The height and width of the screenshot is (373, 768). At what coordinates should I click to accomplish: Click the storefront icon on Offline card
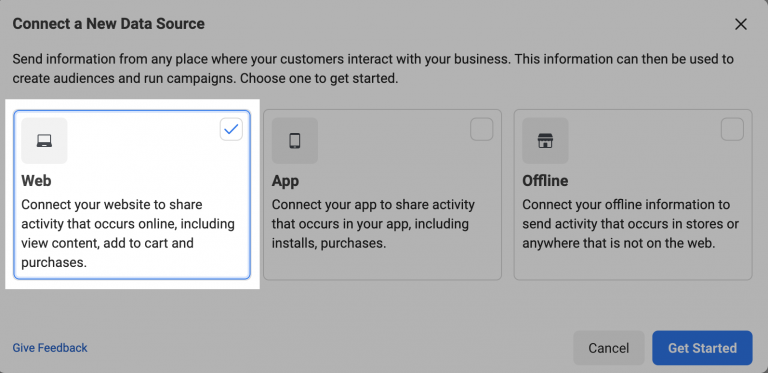[545, 141]
